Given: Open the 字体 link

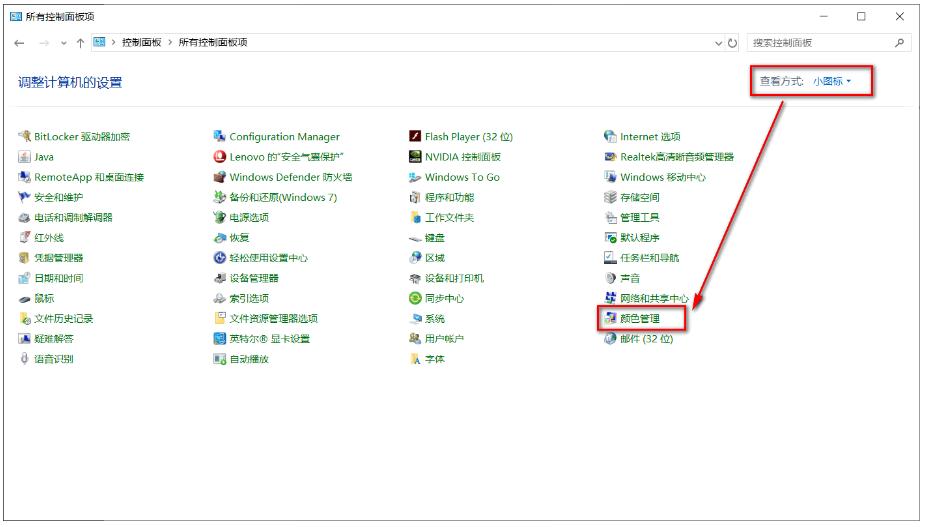Looking at the screenshot, I should tap(435, 359).
